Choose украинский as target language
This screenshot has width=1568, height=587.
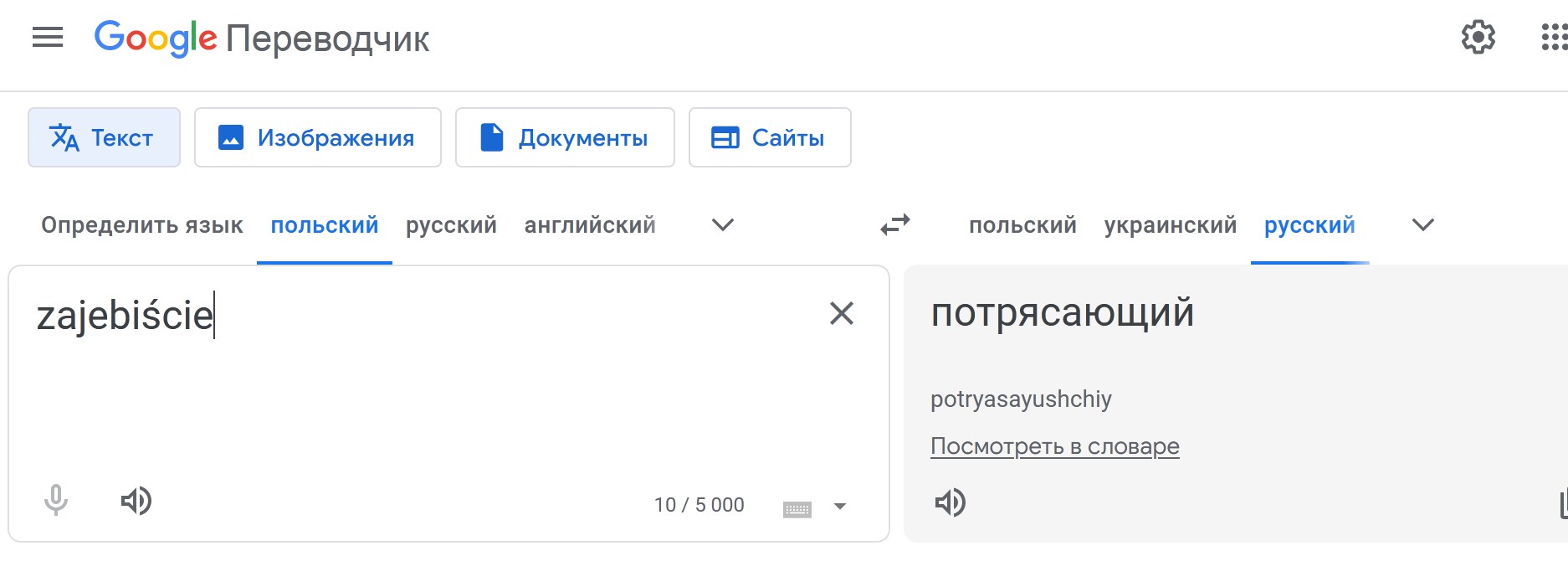(1170, 225)
